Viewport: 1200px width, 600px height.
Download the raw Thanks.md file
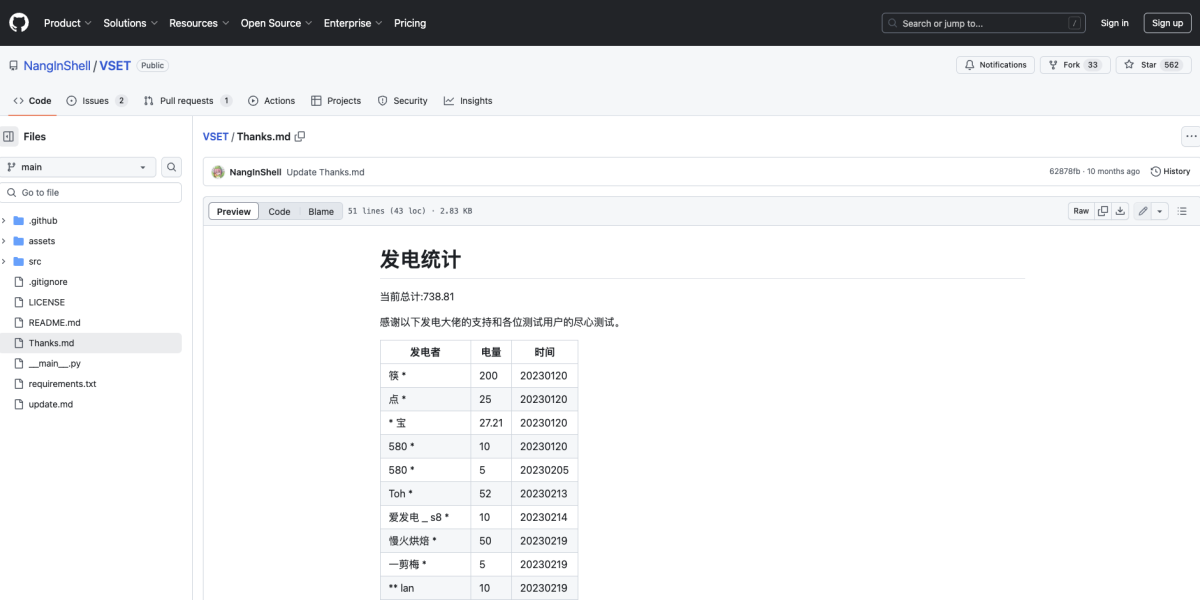point(1121,210)
